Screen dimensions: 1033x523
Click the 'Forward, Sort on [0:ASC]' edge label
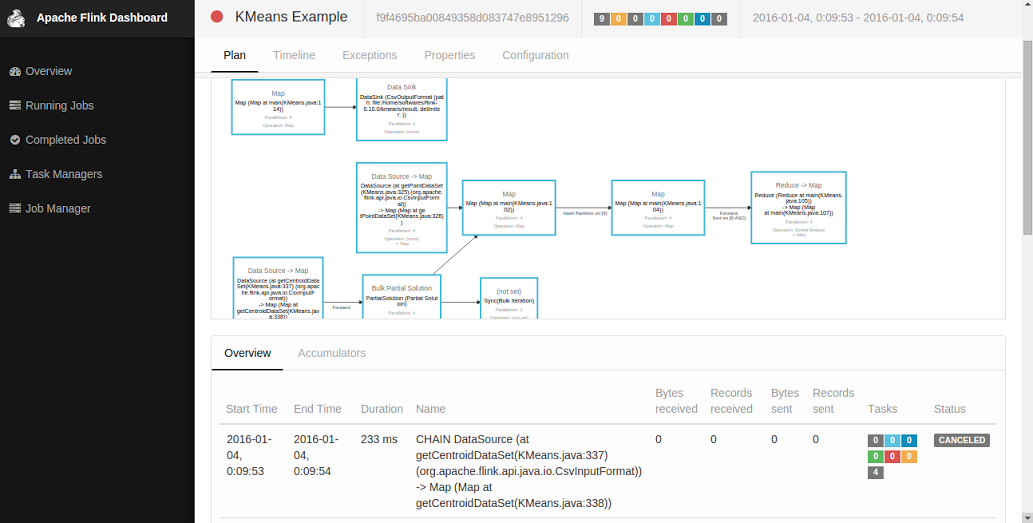[x=728, y=215]
